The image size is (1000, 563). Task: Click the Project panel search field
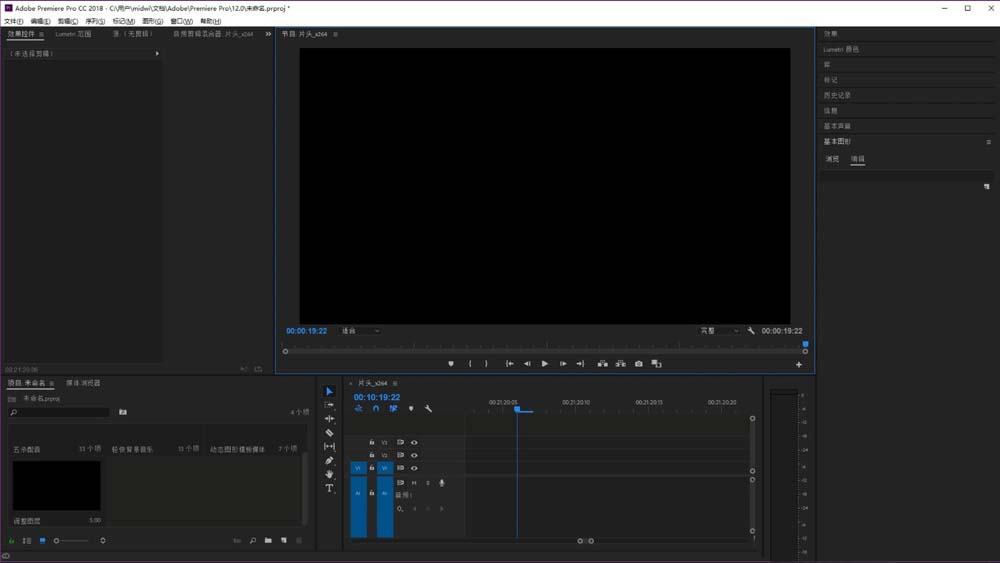tap(60, 412)
